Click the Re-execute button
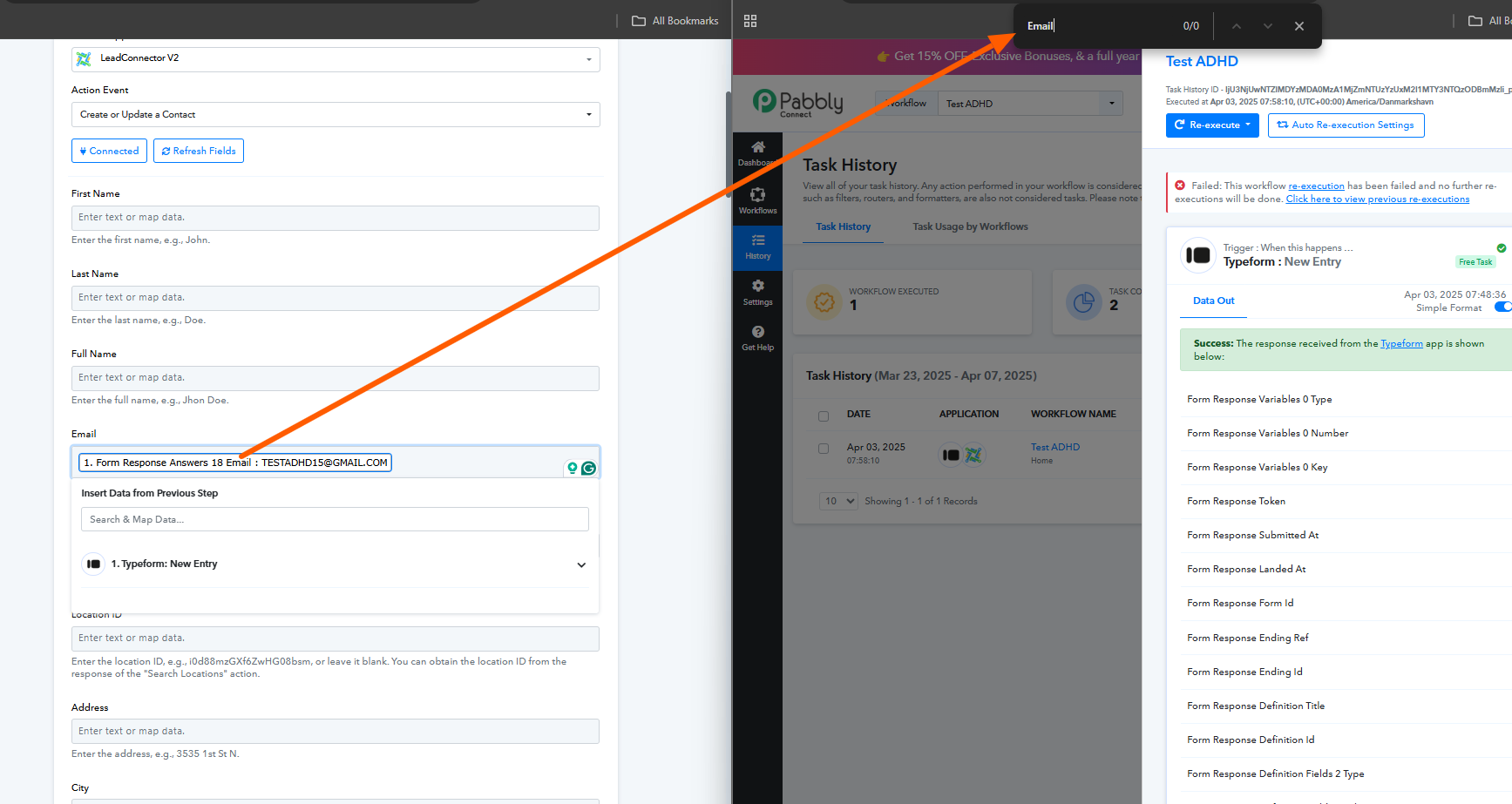Viewport: 1512px width, 804px height. pos(1212,125)
